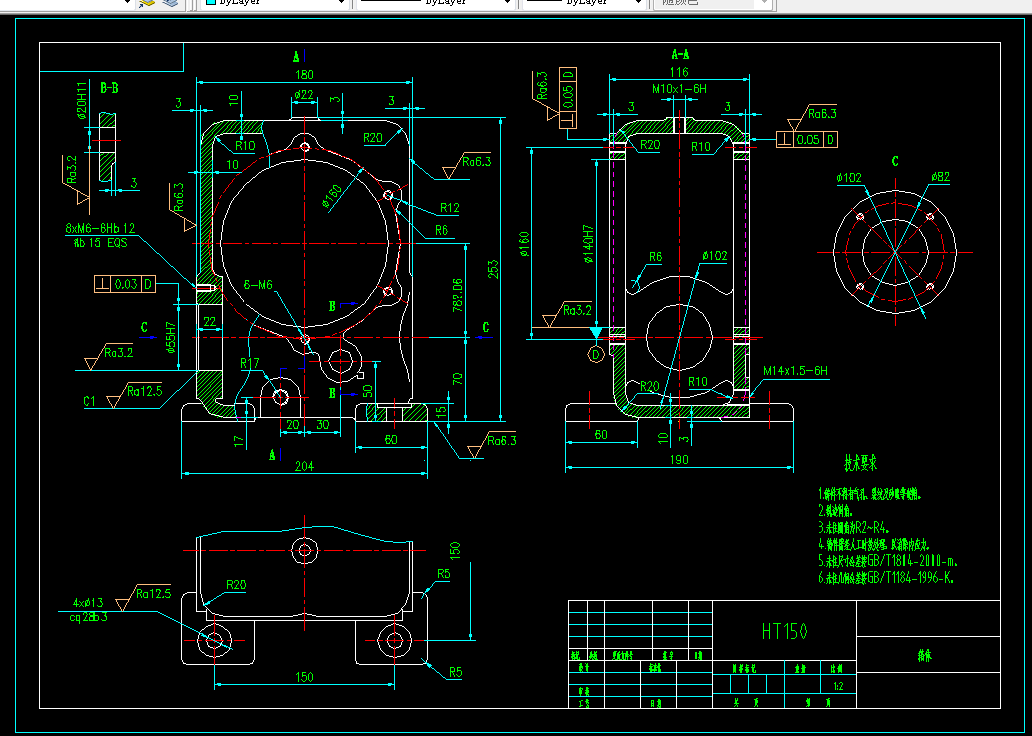Click the Ra12.5 roughness symbol near 4xø13

click(x=143, y=598)
